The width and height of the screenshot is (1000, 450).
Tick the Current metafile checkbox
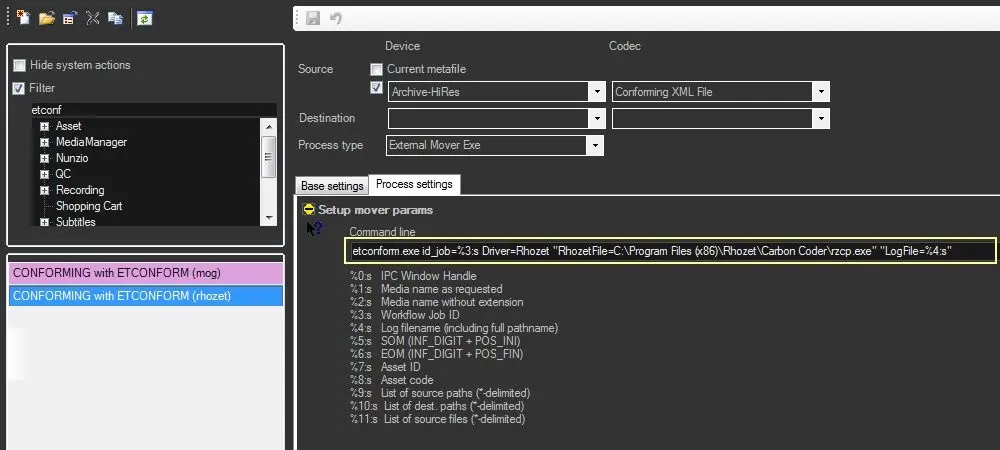pos(376,69)
